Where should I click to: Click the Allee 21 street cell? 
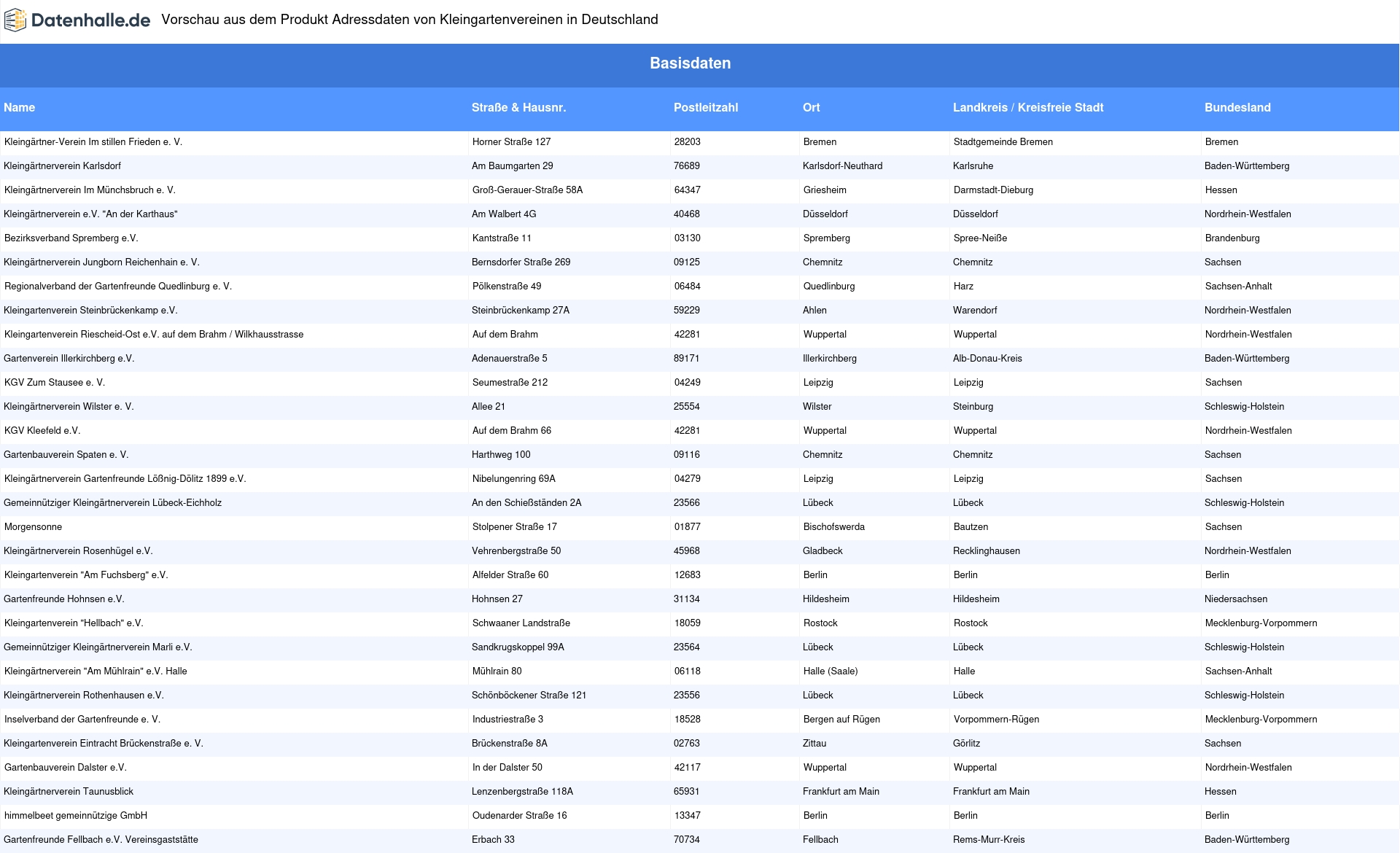pos(489,407)
